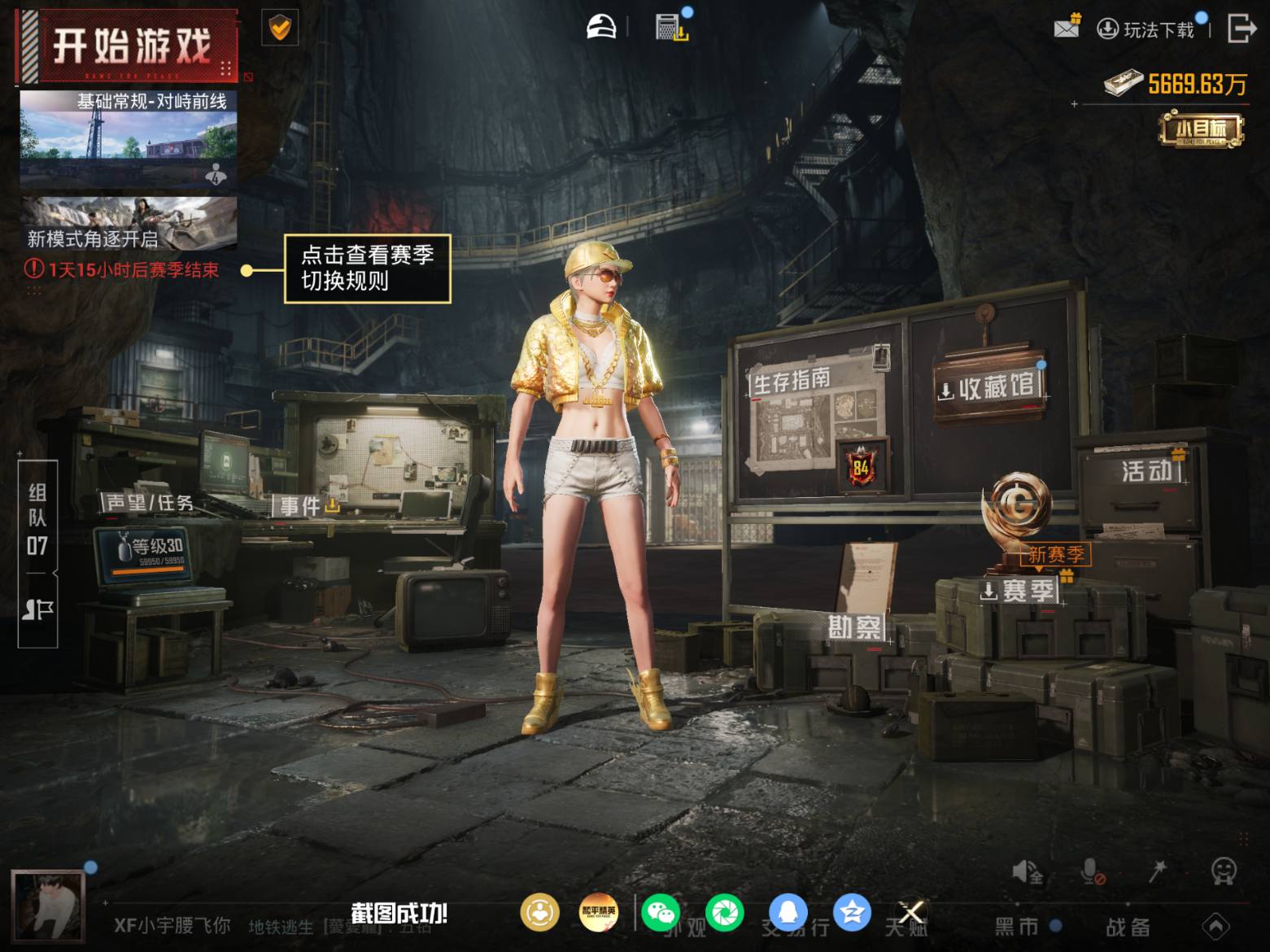
Task: Open the 新模式角逐开启 banner
Action: (129, 223)
